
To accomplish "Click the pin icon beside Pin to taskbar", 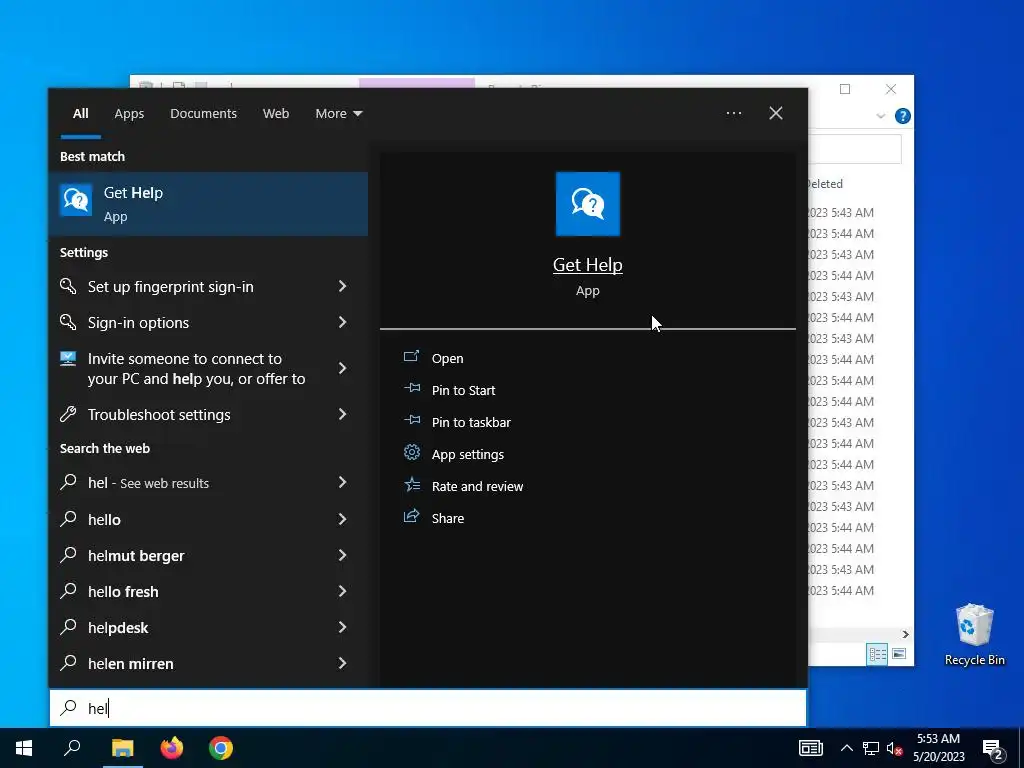I will (x=411, y=420).
